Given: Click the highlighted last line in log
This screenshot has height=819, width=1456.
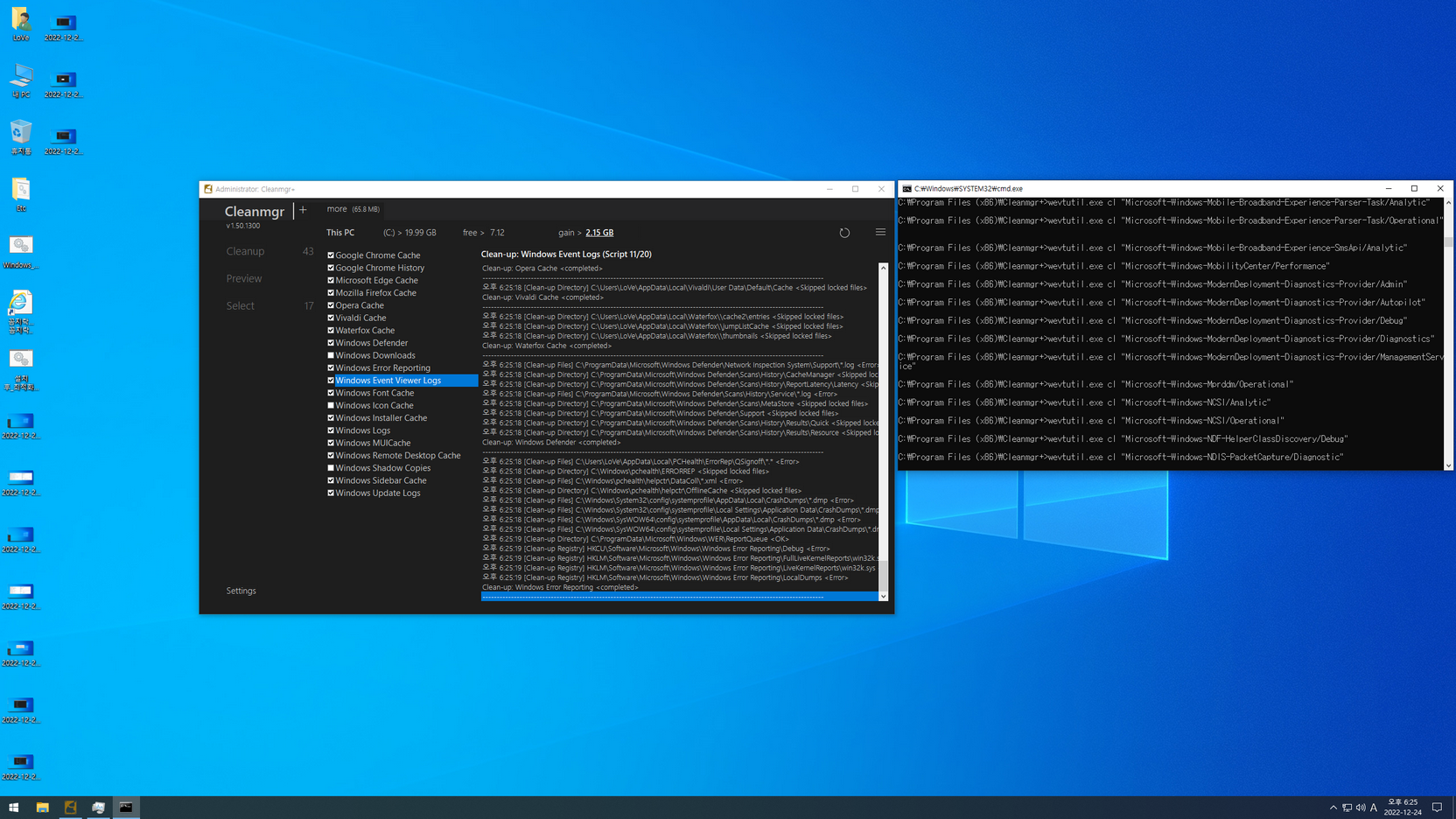Looking at the screenshot, I should [x=679, y=597].
